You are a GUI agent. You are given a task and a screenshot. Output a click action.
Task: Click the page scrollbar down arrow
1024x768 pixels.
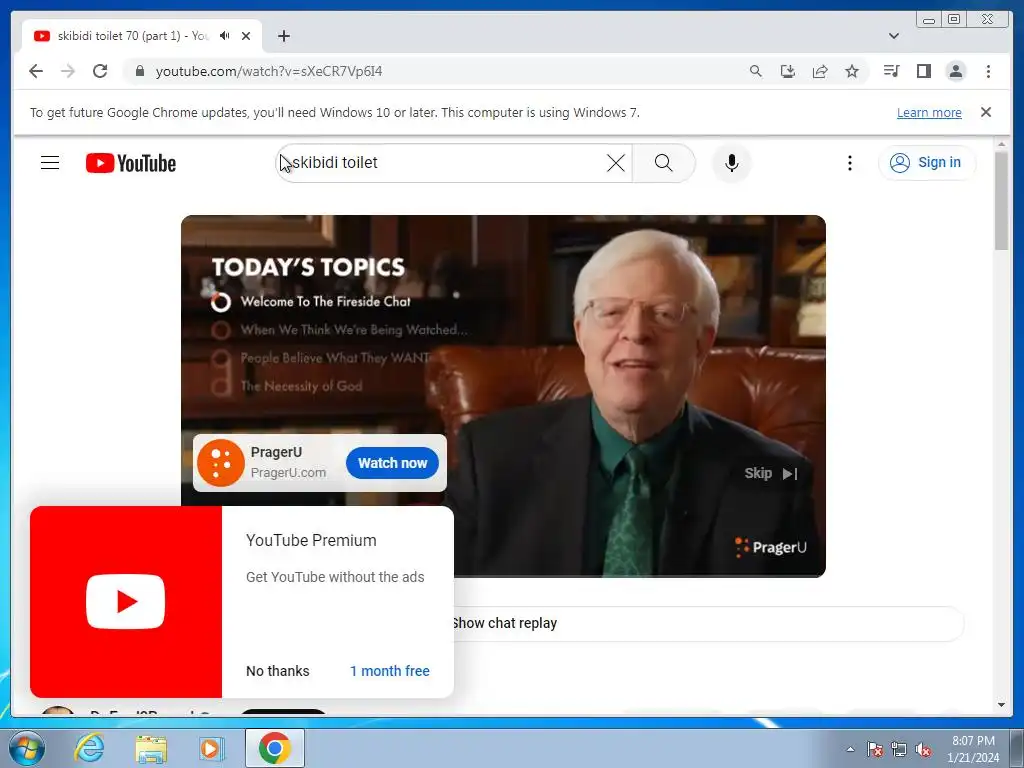(x=1001, y=705)
